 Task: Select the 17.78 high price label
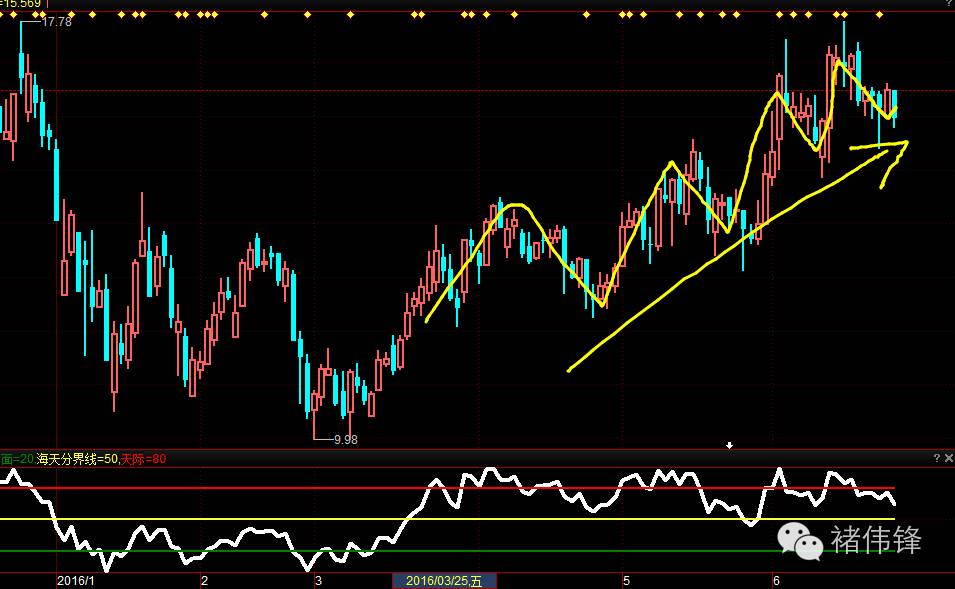coord(57,22)
